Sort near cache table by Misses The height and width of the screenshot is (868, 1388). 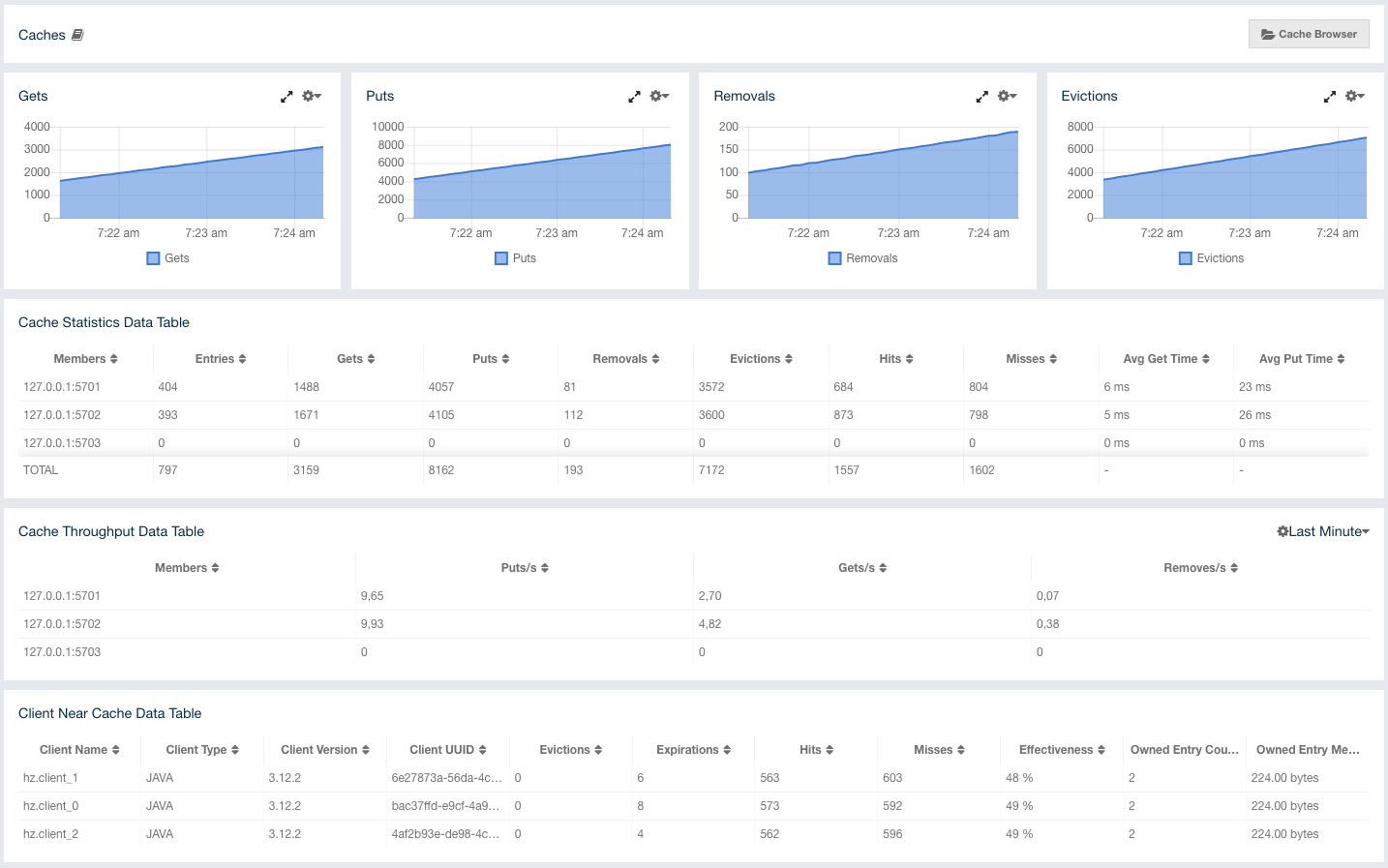pos(940,750)
